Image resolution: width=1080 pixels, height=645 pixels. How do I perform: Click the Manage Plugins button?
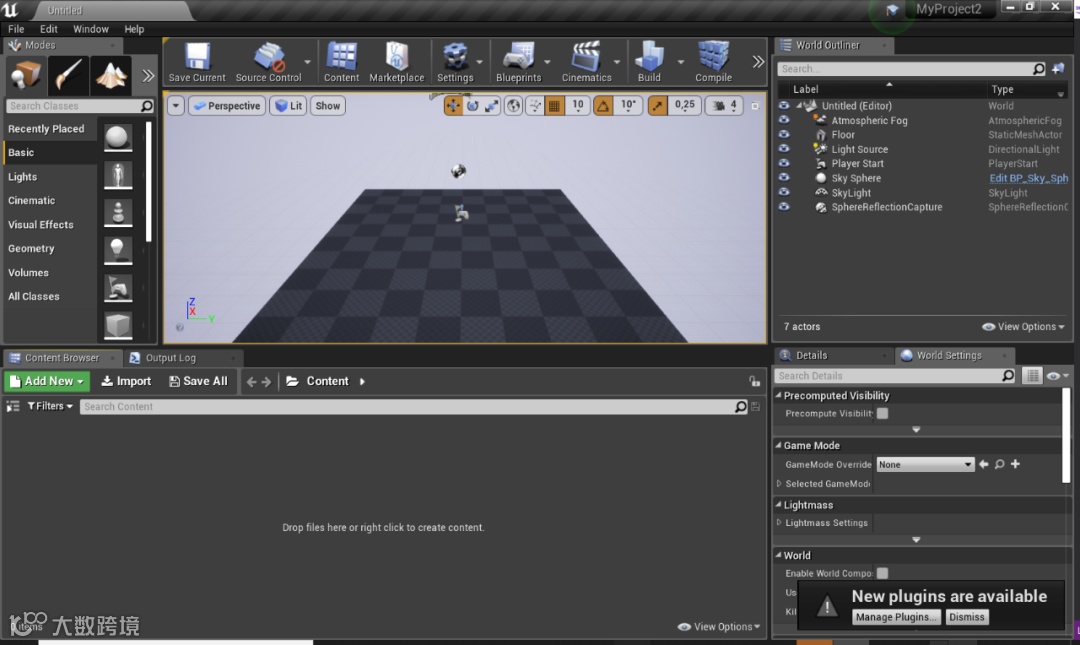(896, 618)
